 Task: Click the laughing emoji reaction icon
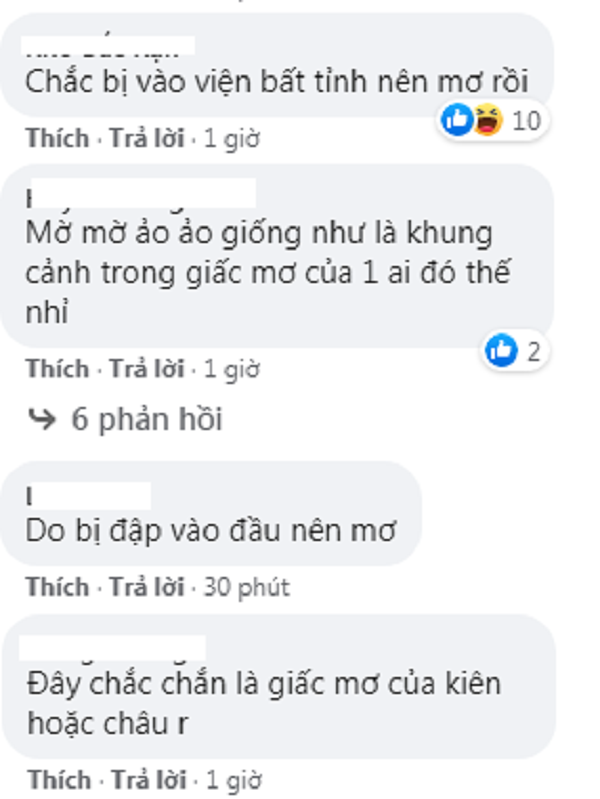pyautogui.click(x=488, y=120)
